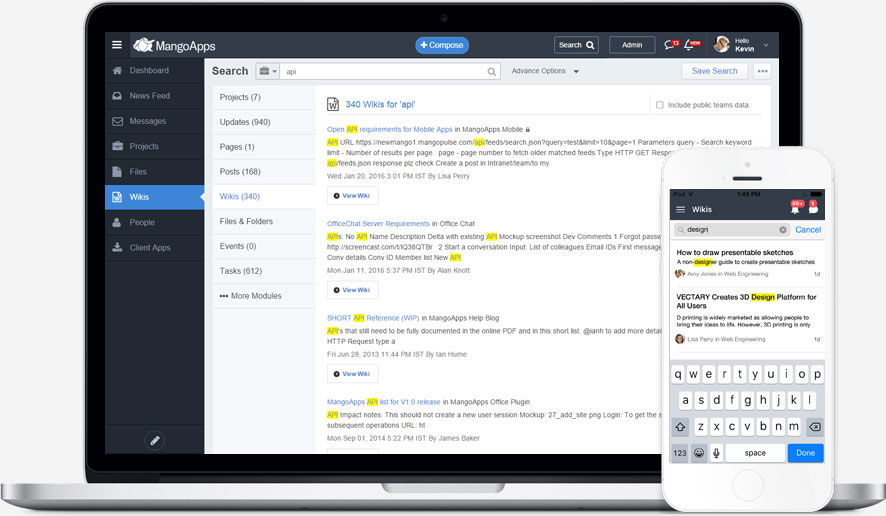Click the Compose button

pos(442,45)
